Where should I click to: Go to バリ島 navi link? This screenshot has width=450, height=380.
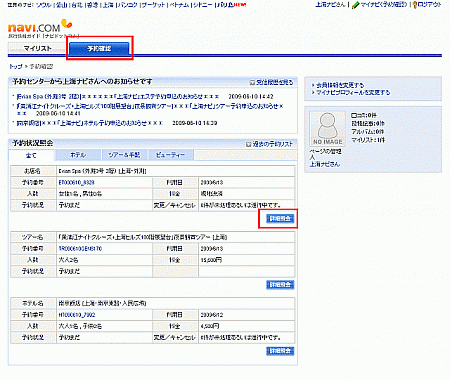point(225,5)
